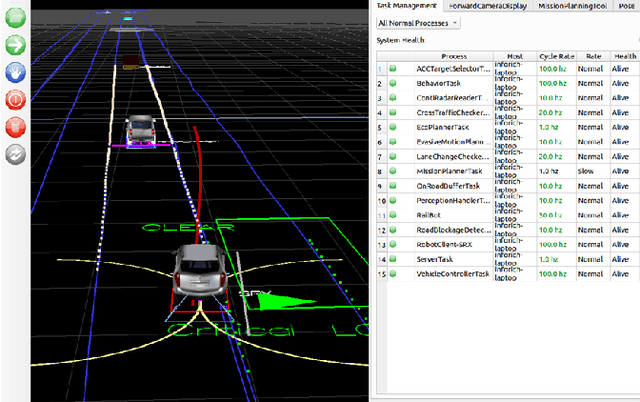Click the blue hand pause button

pos(15,72)
